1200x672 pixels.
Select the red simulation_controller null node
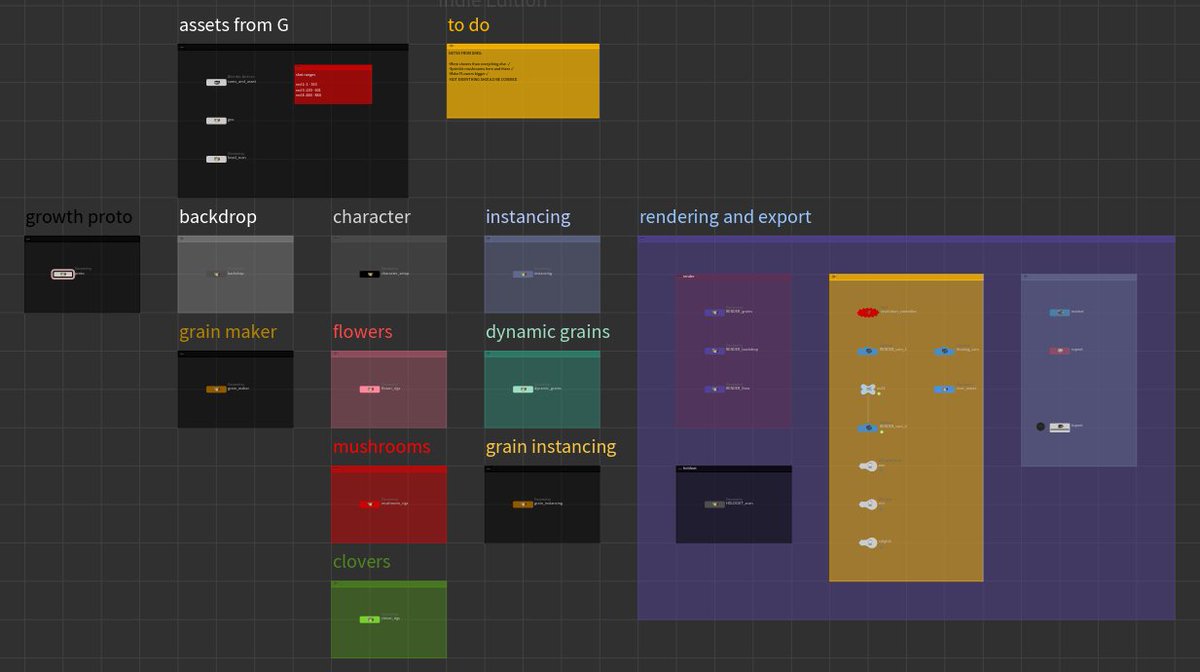coord(867,311)
